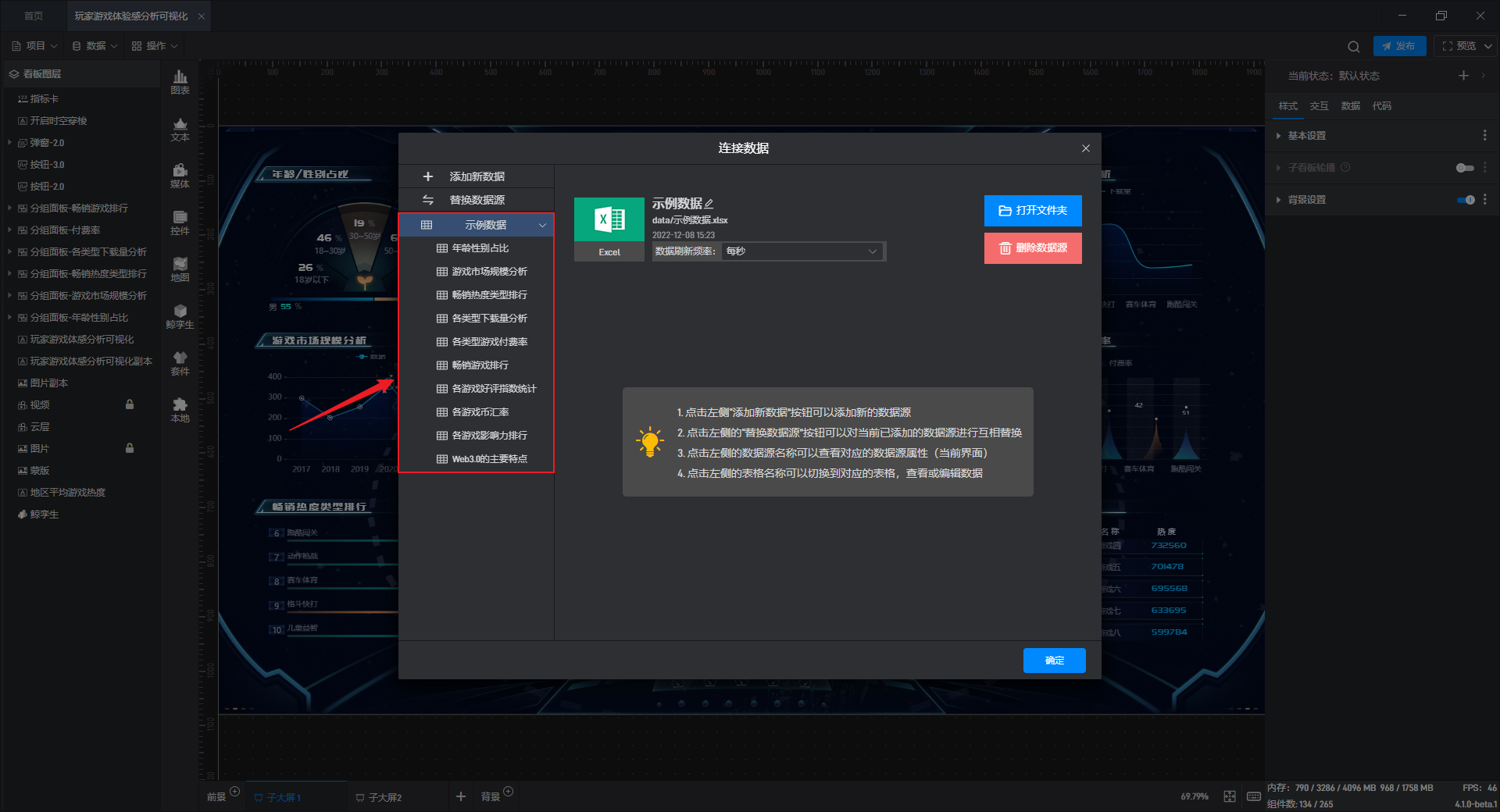Open the 套件 kit component panel
1500x812 pixels.
[180, 363]
